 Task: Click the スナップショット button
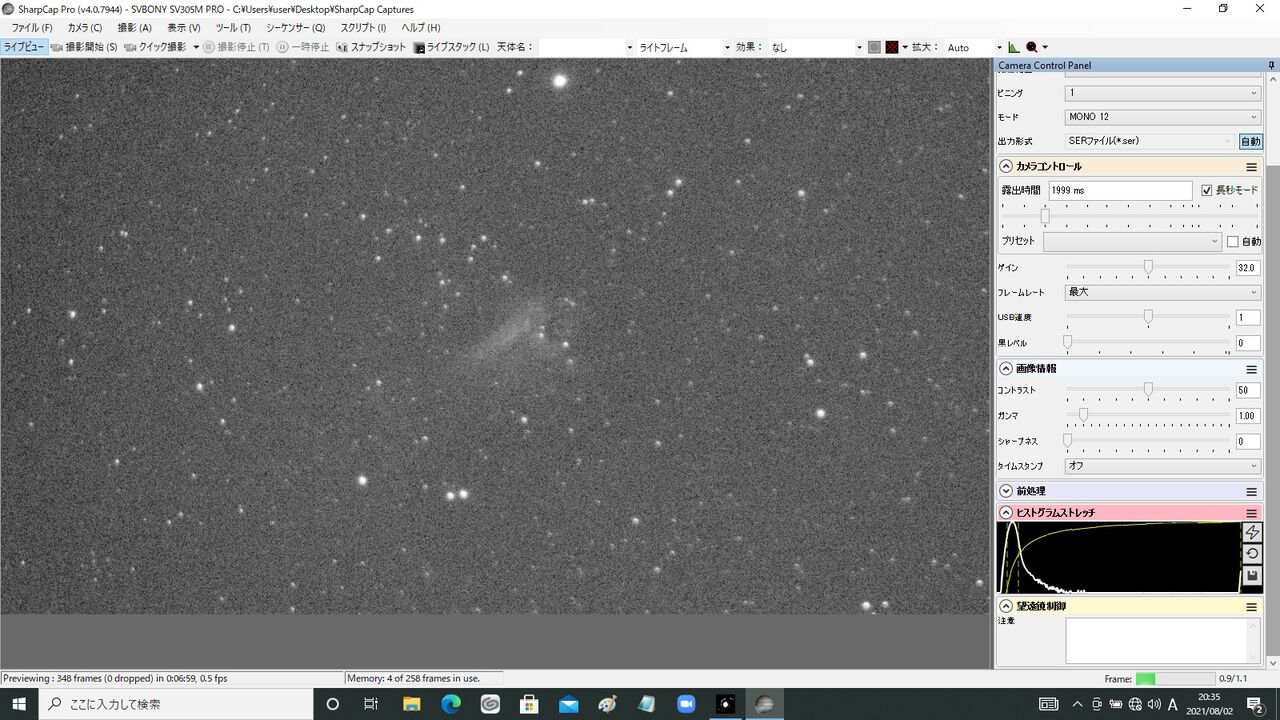coord(371,47)
